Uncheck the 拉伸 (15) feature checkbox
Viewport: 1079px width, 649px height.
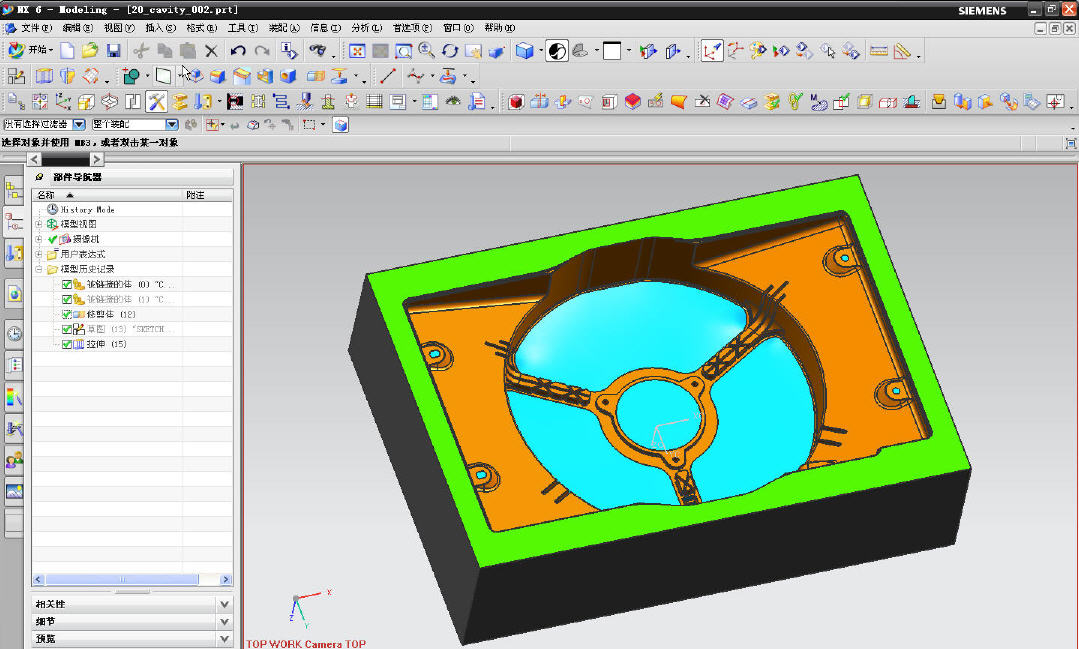(67, 344)
